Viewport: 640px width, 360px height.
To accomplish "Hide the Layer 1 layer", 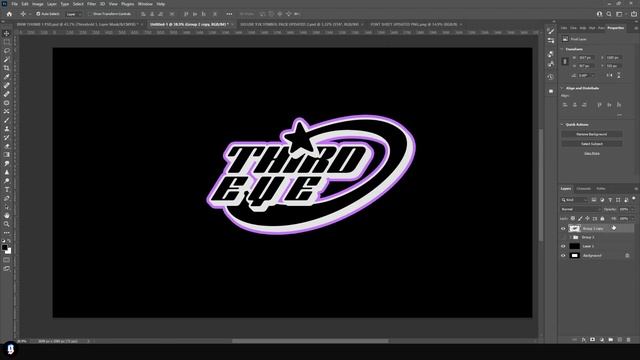I will [x=563, y=246].
